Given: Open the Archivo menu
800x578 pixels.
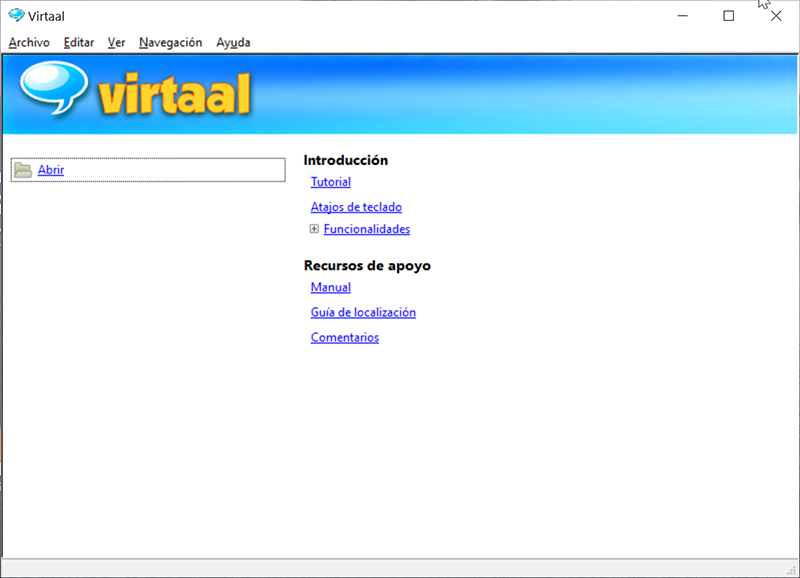Looking at the screenshot, I should point(29,42).
